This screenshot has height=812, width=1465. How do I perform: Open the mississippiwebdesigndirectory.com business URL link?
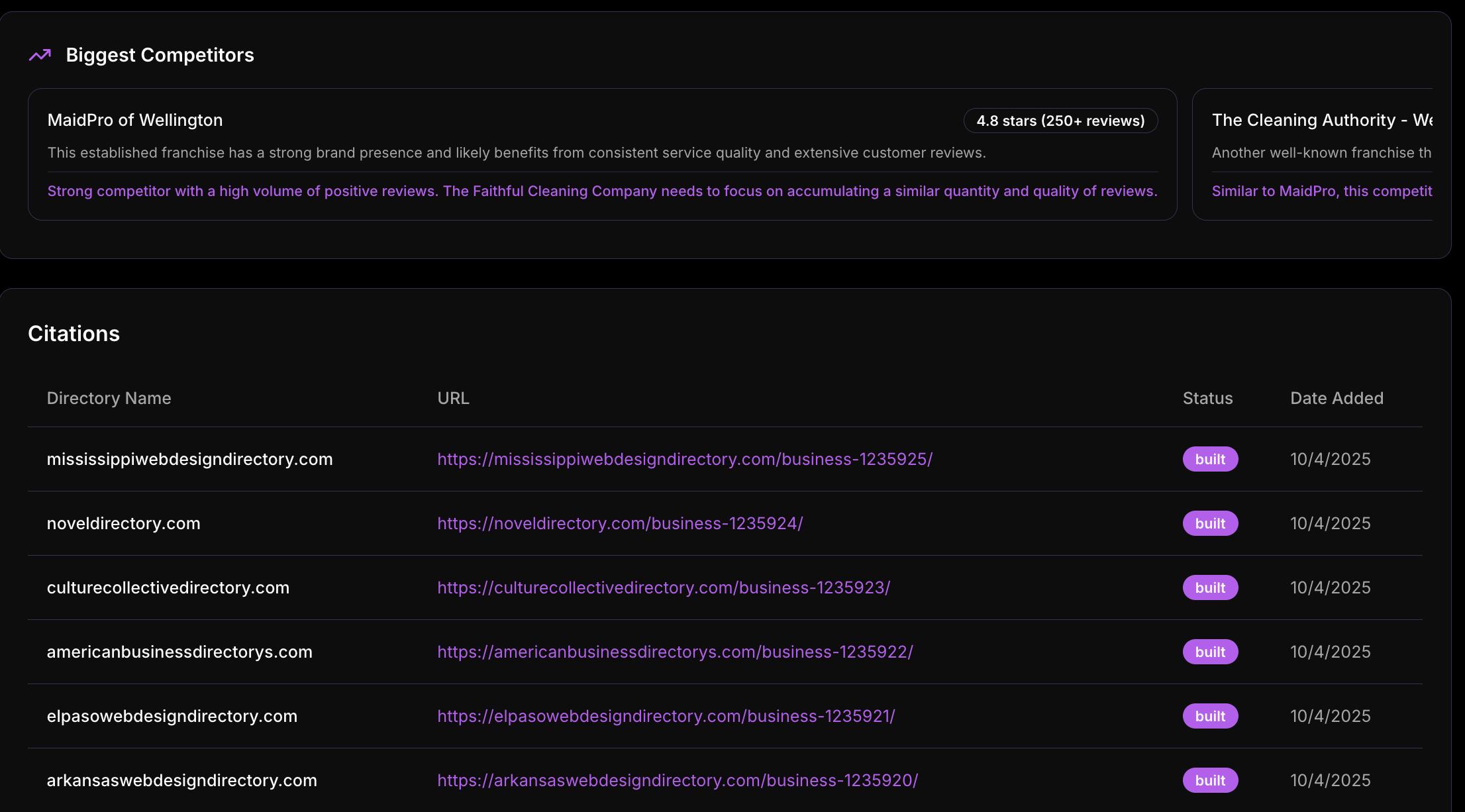tap(684, 459)
